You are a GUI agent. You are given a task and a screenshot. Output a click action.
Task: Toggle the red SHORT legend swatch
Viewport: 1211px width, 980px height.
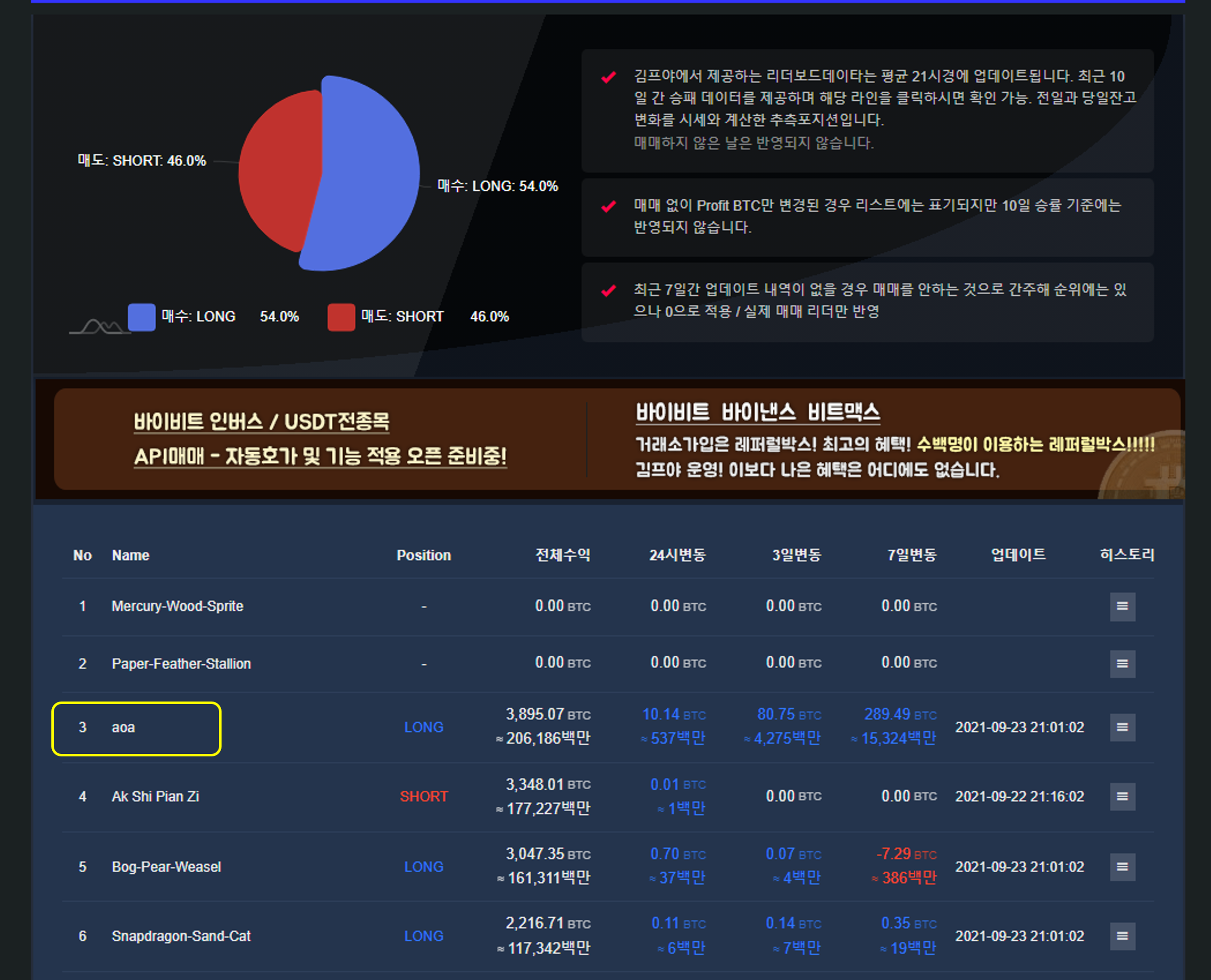point(341,317)
